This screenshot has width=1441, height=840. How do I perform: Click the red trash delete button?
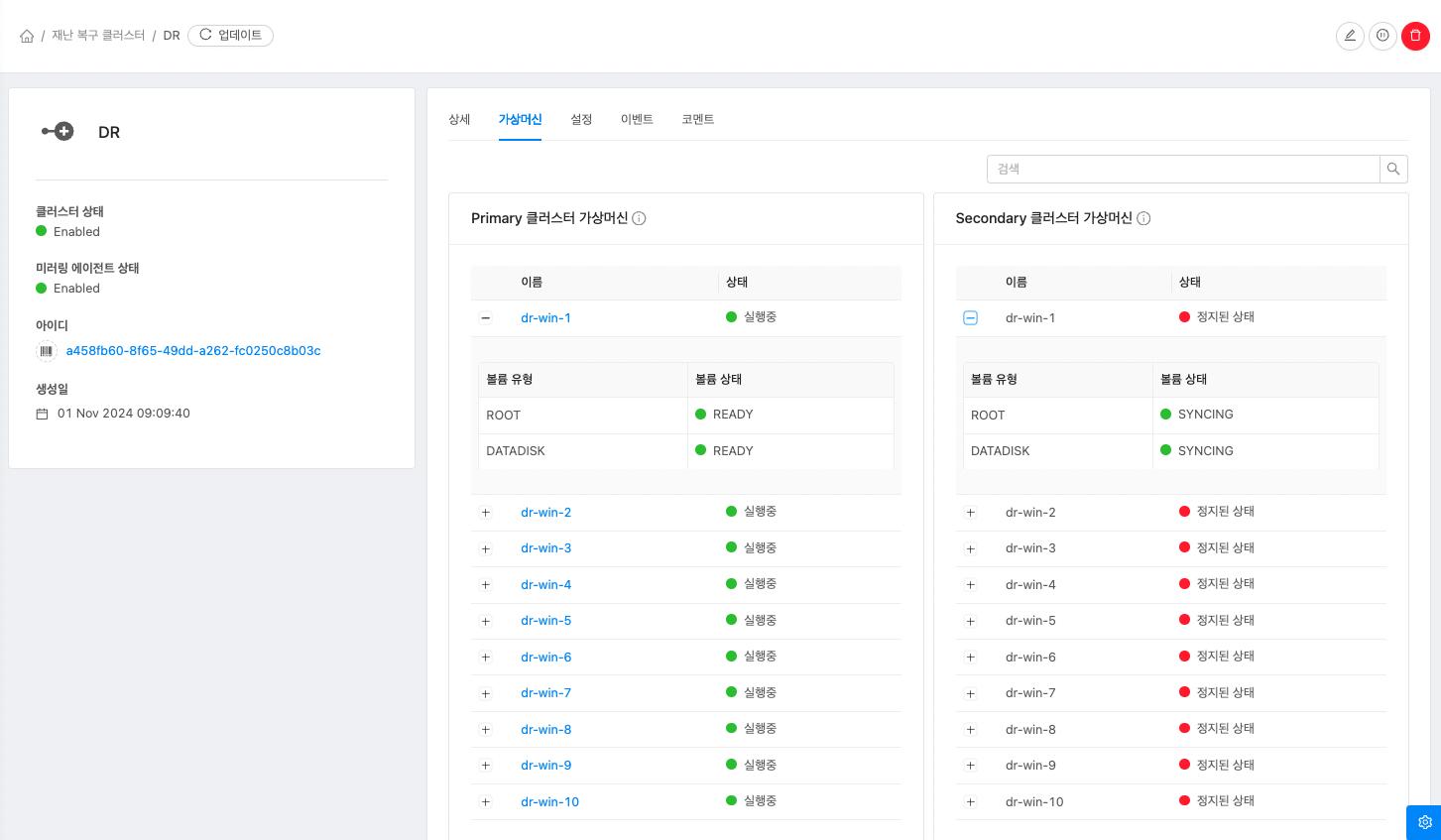click(1415, 36)
